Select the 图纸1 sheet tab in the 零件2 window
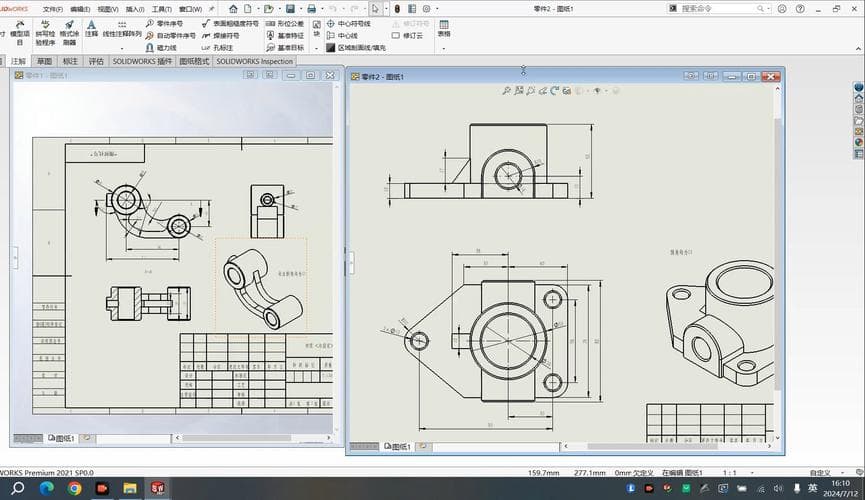Viewport: 865px width, 500px height. coord(398,446)
